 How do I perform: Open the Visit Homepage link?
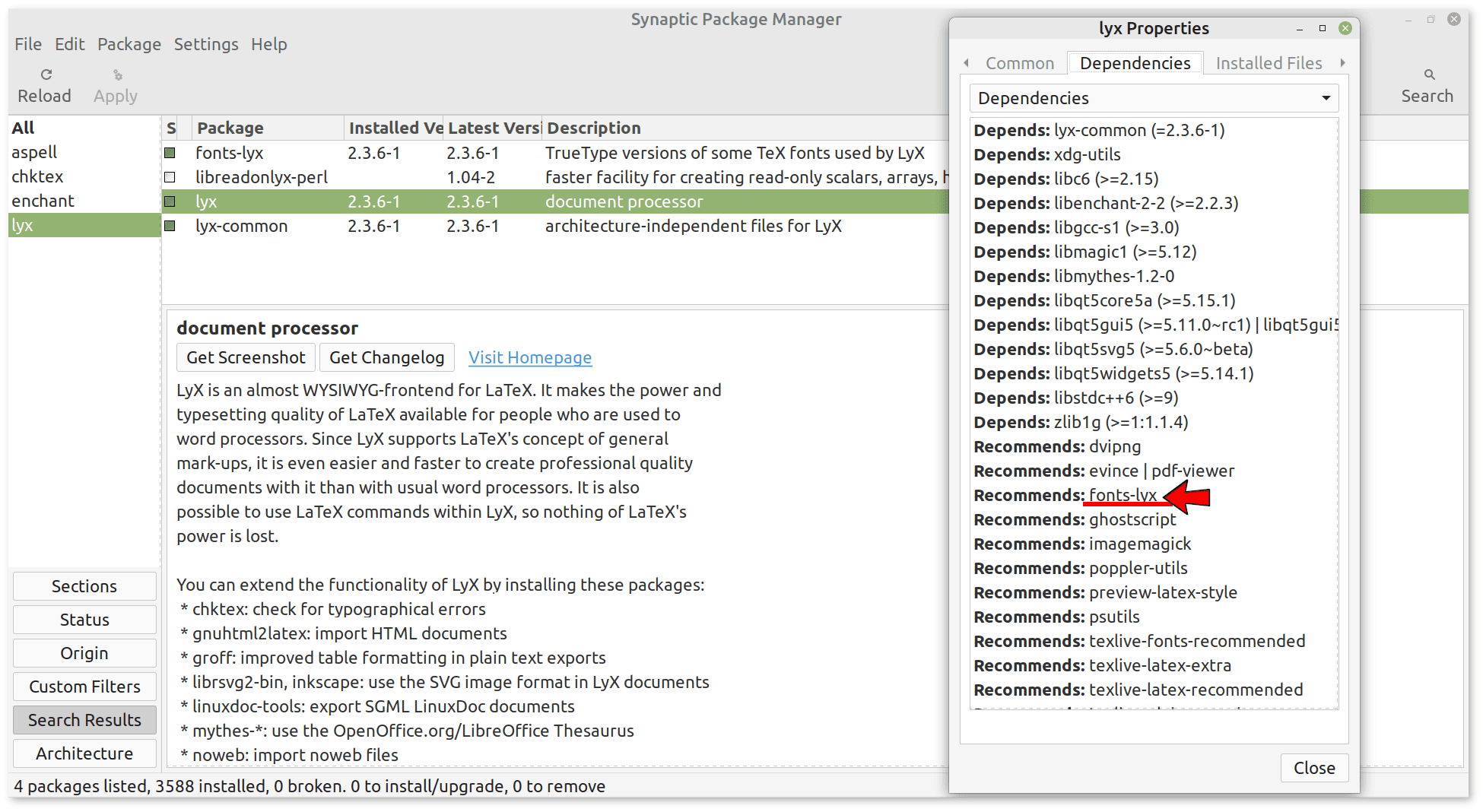tap(529, 357)
